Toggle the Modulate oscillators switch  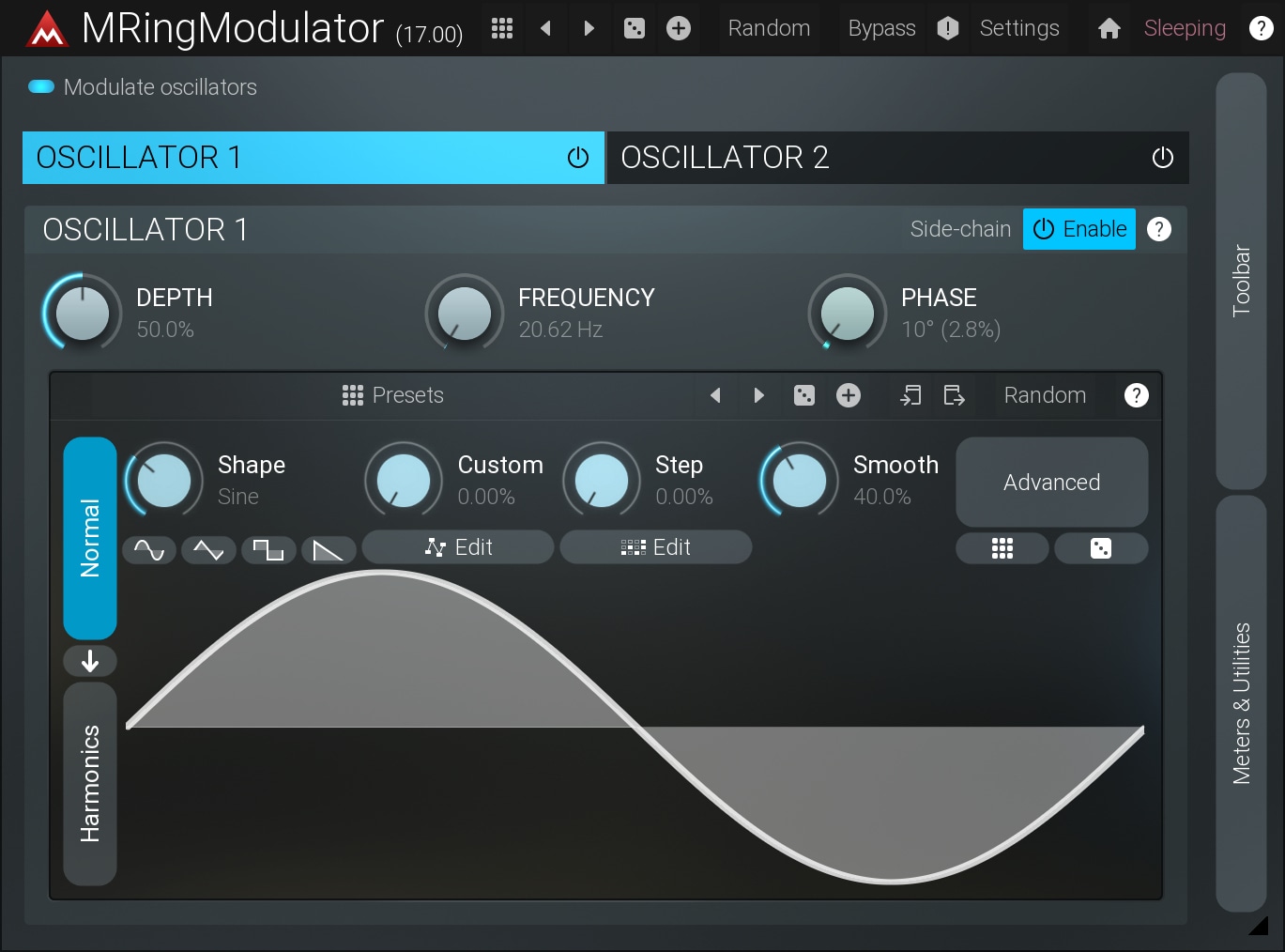(x=41, y=87)
